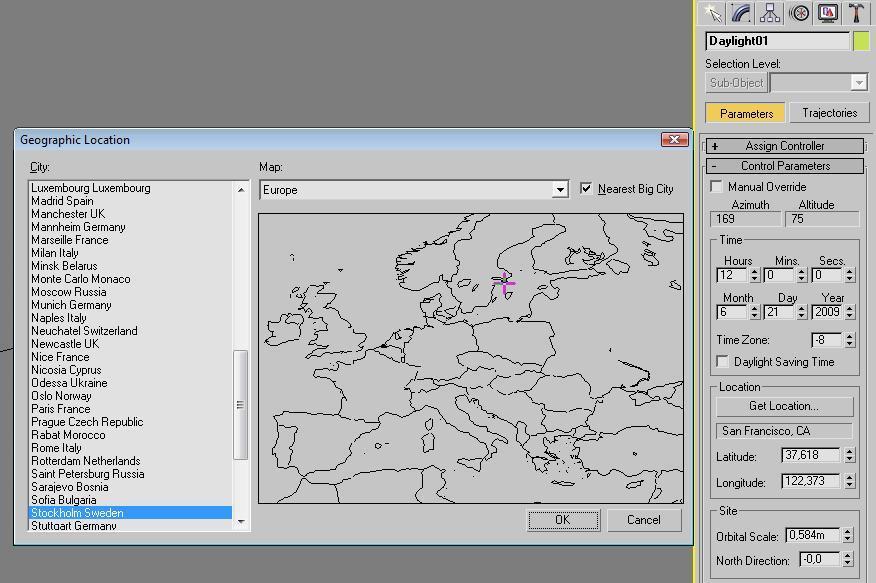
Task: Click the Hours value field
Action: click(732, 275)
